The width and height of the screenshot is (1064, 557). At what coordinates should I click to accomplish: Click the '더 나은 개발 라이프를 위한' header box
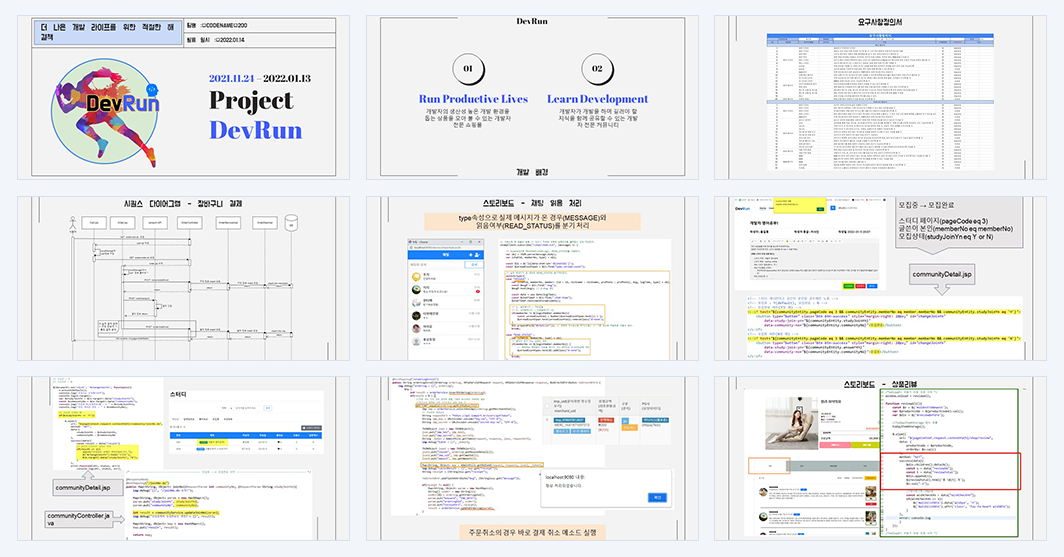107,32
